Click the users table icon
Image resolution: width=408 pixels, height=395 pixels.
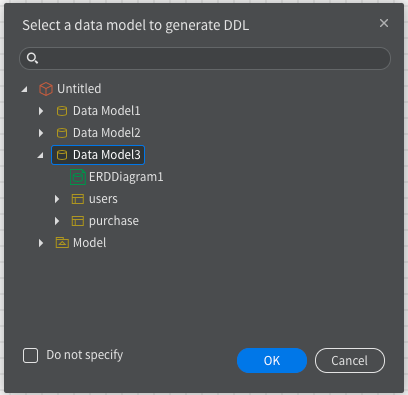[x=78, y=199]
